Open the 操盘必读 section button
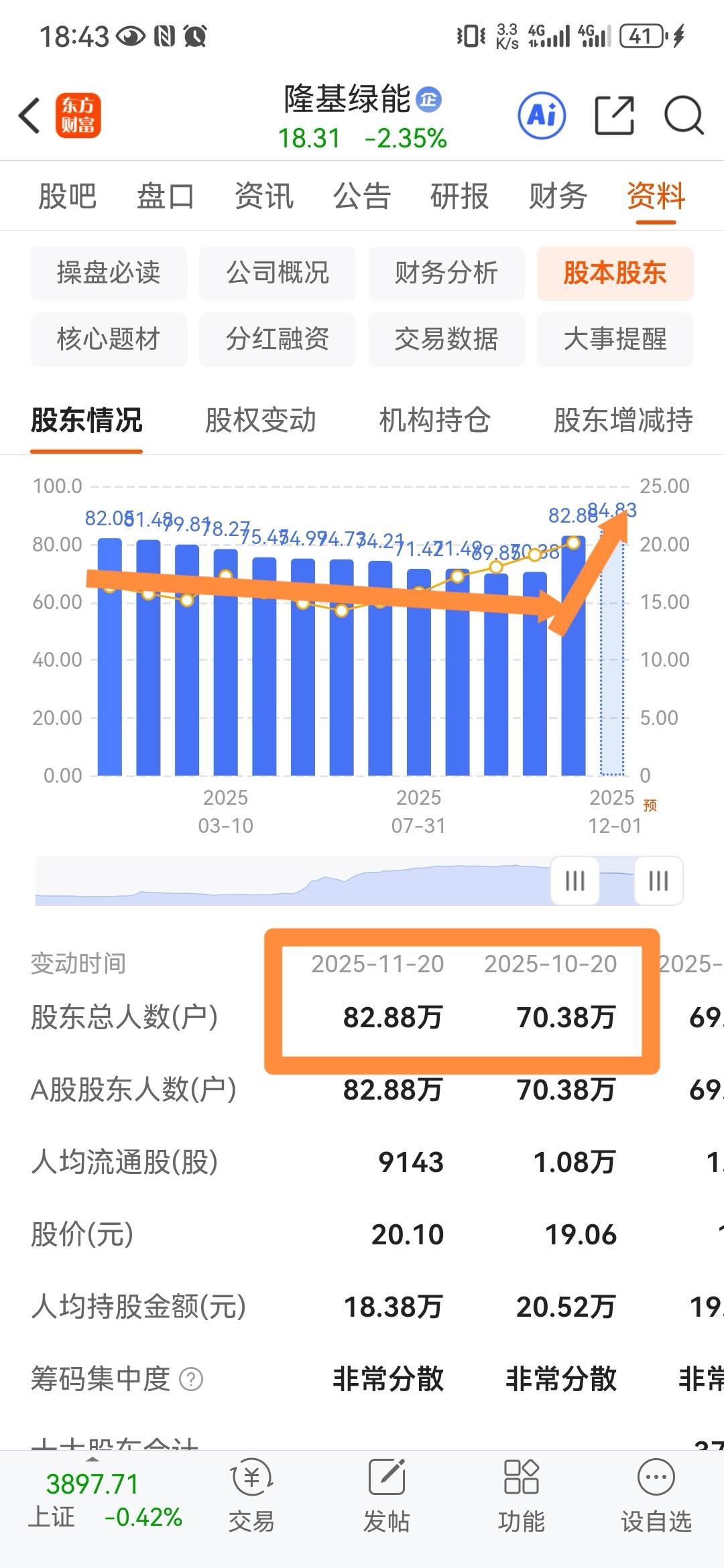This screenshot has height=1568, width=724. tap(109, 273)
